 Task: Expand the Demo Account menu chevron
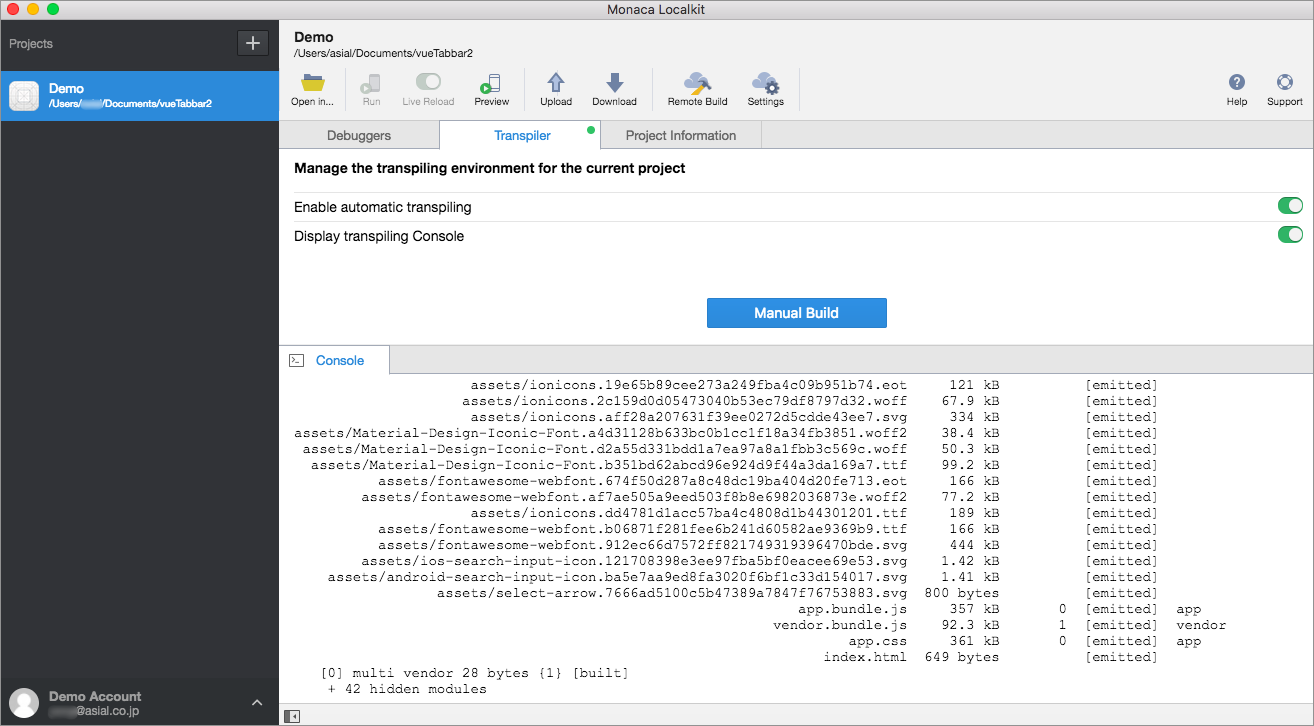(257, 703)
